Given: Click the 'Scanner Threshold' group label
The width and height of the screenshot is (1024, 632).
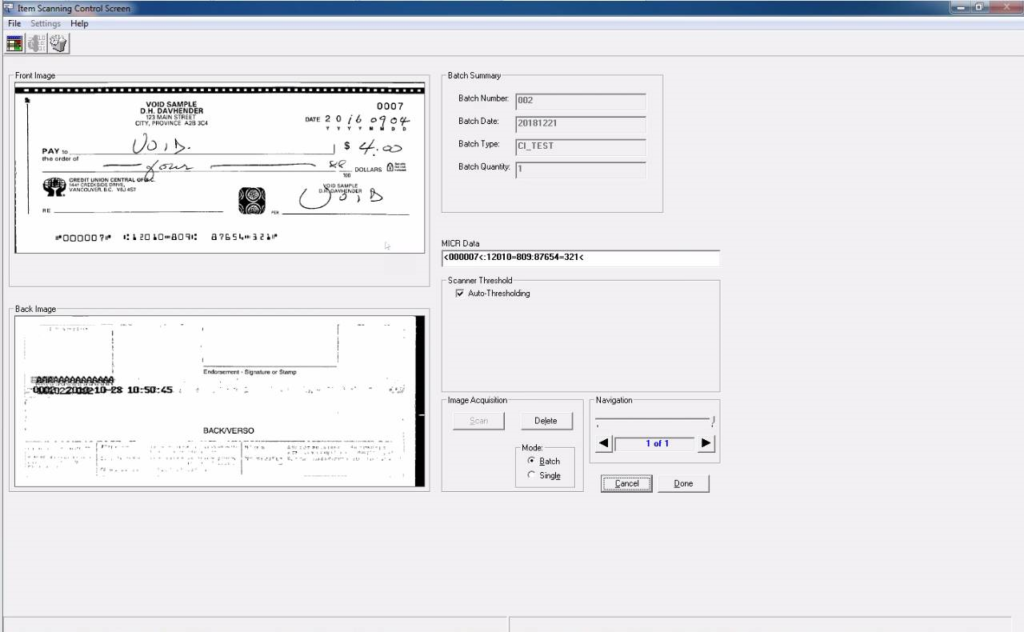Looking at the screenshot, I should pyautogui.click(x=480, y=281).
